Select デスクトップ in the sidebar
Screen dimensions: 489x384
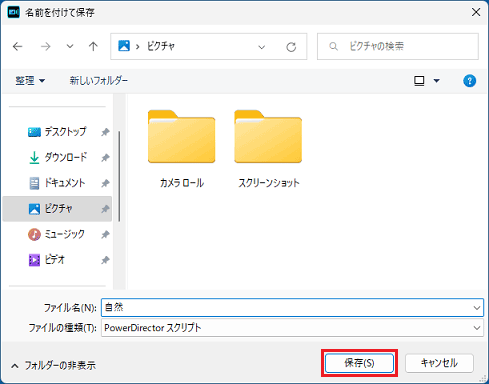coord(57,132)
